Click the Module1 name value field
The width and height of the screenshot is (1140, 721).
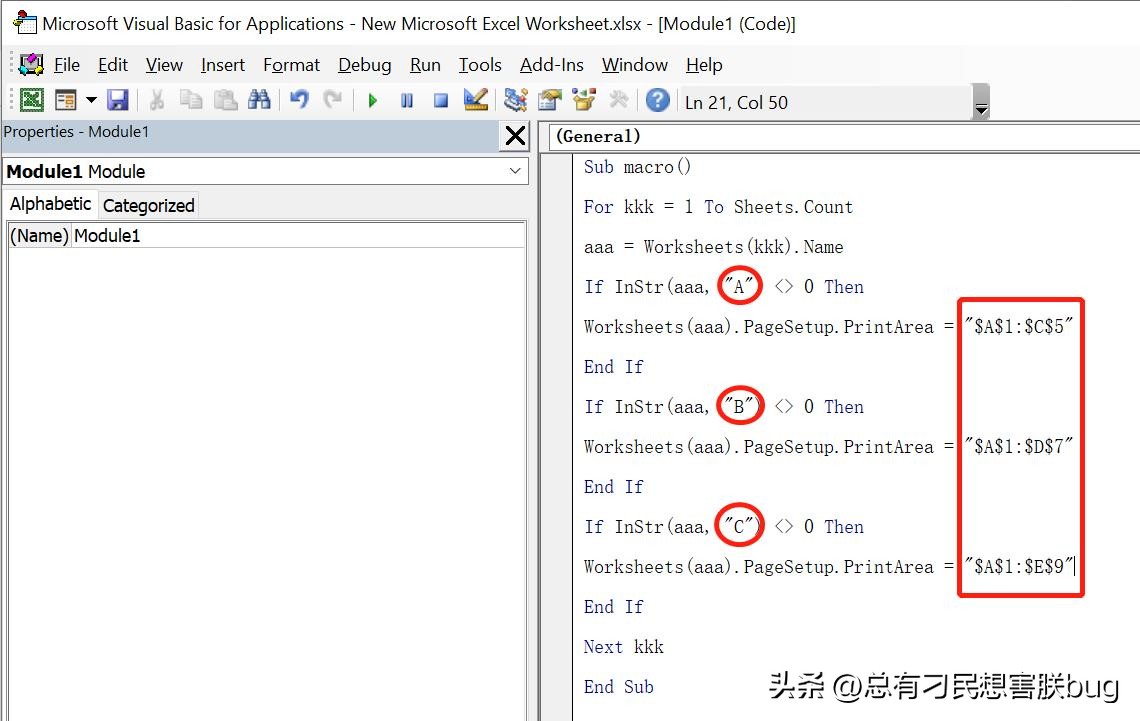(x=298, y=235)
